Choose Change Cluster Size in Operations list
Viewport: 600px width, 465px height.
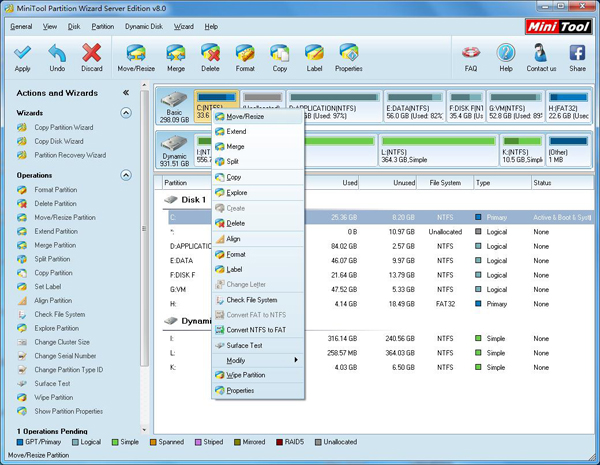coord(62,342)
